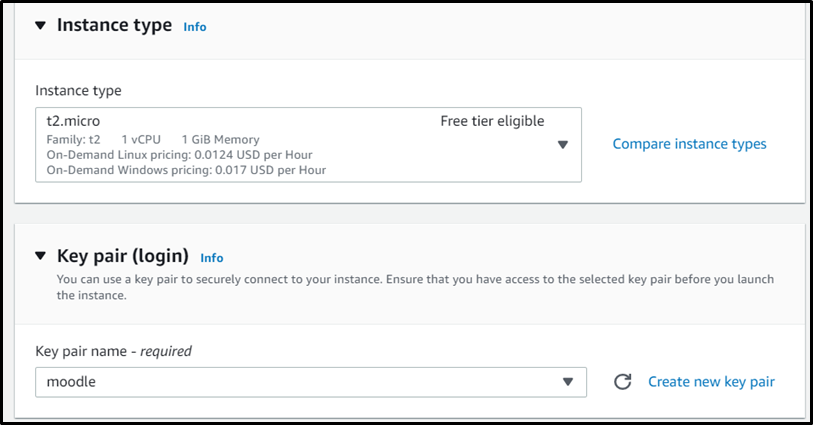Click the Instance type section heading
The height and width of the screenshot is (425, 813).
tap(114, 25)
